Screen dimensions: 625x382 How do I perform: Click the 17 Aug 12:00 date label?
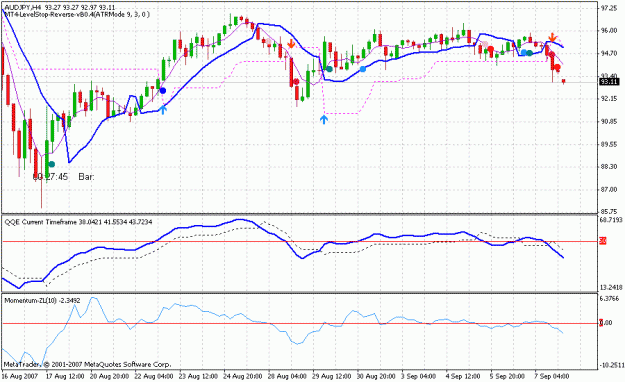point(65,376)
